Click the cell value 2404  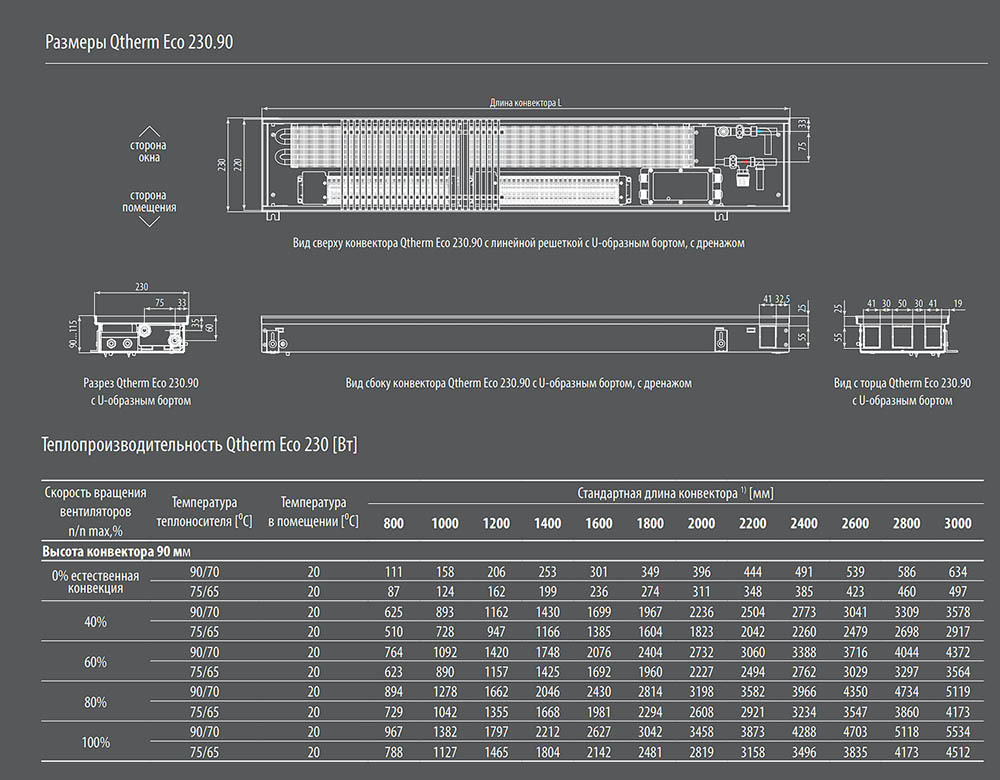coord(650,652)
